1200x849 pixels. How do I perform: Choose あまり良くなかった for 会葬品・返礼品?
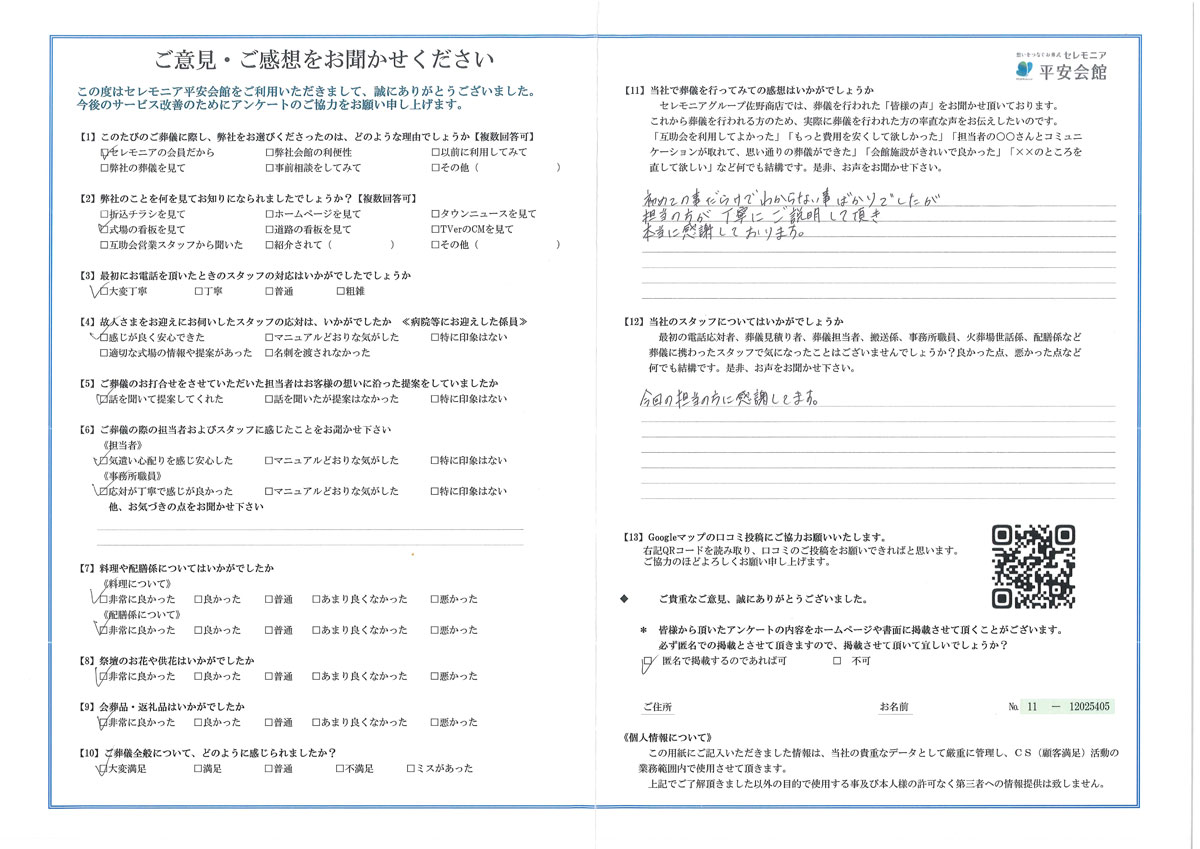(x=315, y=722)
